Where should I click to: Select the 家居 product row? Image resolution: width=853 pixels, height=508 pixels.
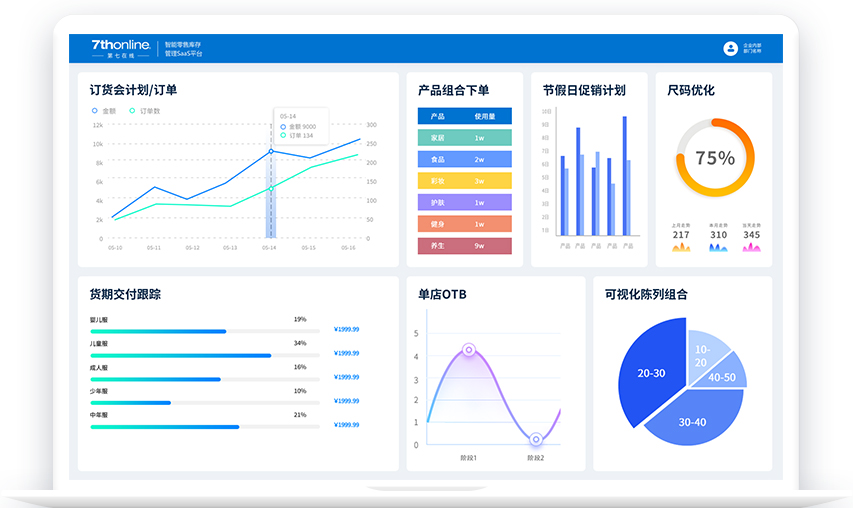point(464,138)
